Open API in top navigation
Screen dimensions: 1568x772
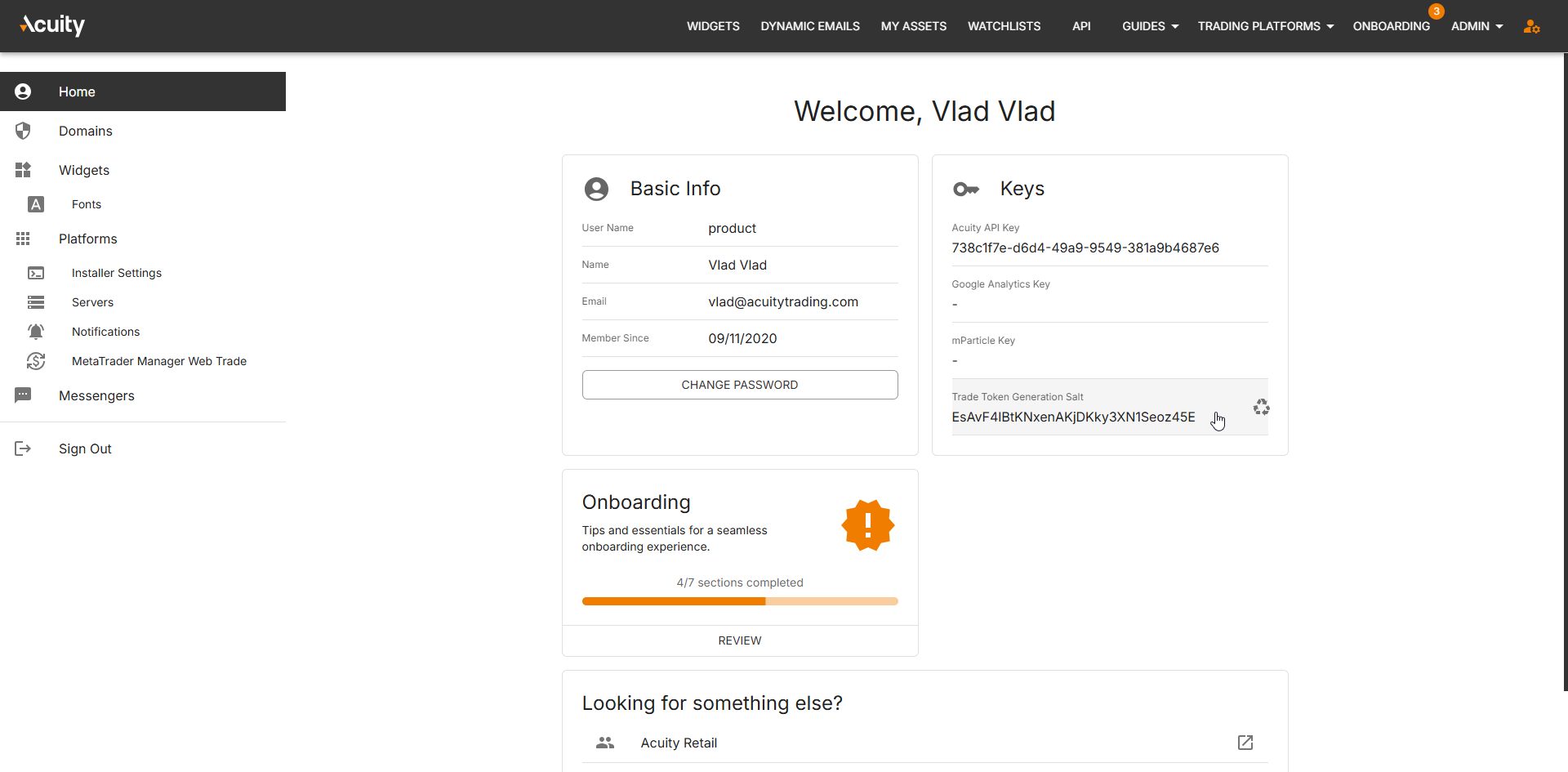tap(1081, 26)
